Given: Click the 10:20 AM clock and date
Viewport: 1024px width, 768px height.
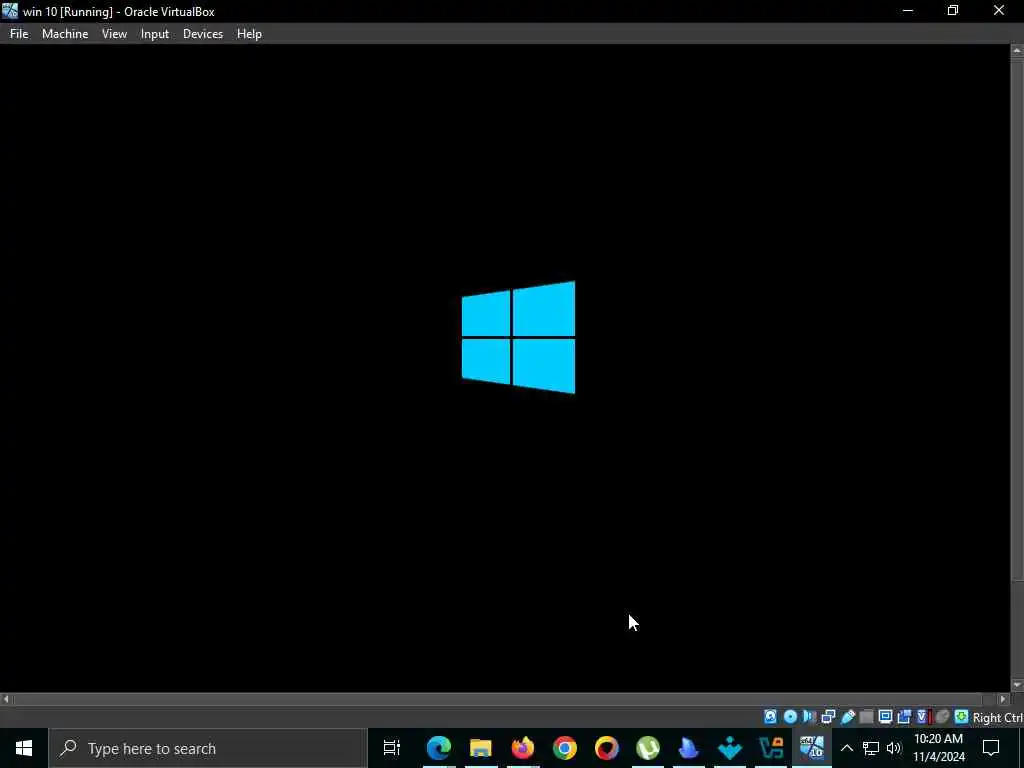Looking at the screenshot, I should point(938,748).
